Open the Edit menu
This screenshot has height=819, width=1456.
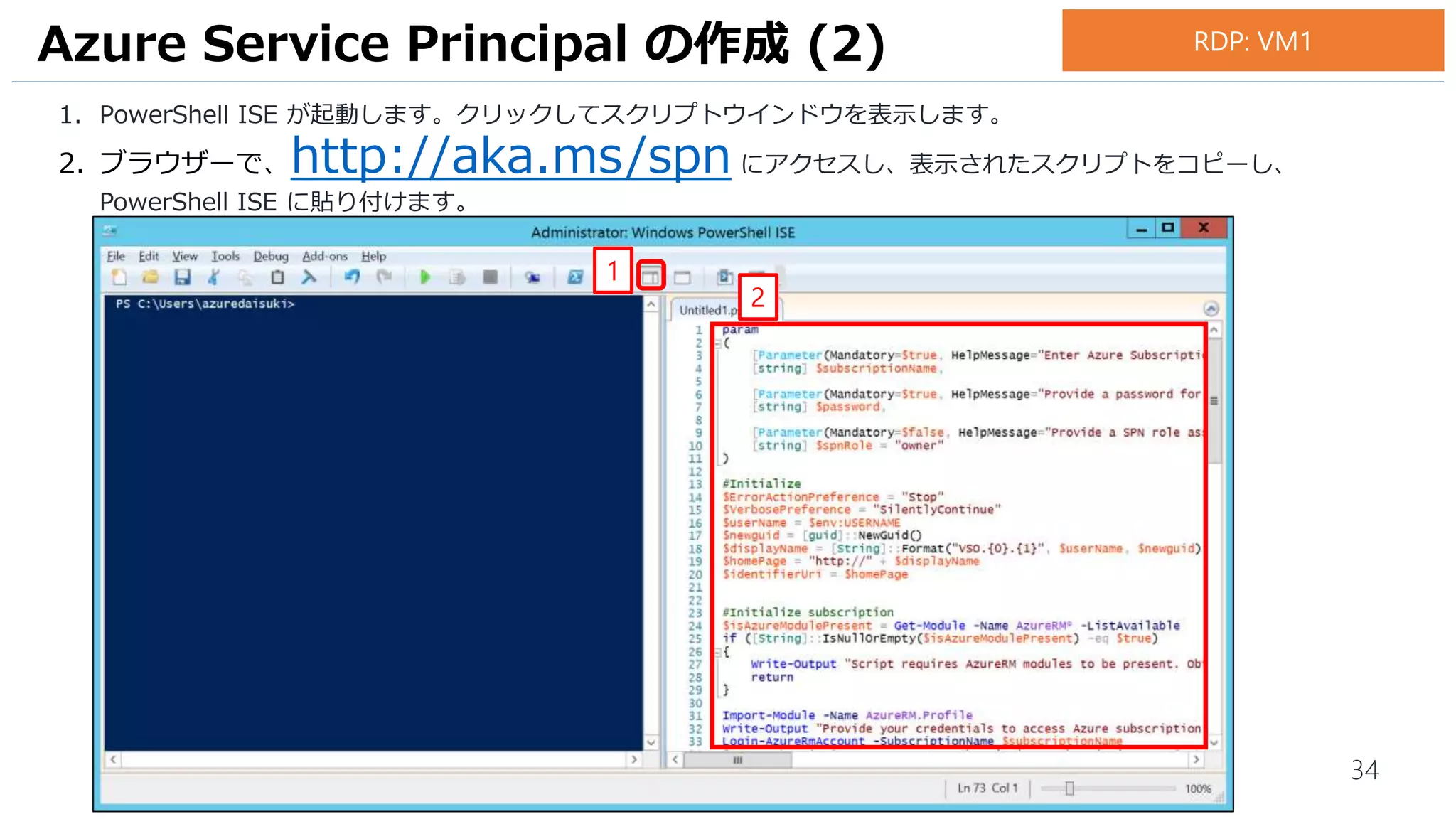click(149, 256)
